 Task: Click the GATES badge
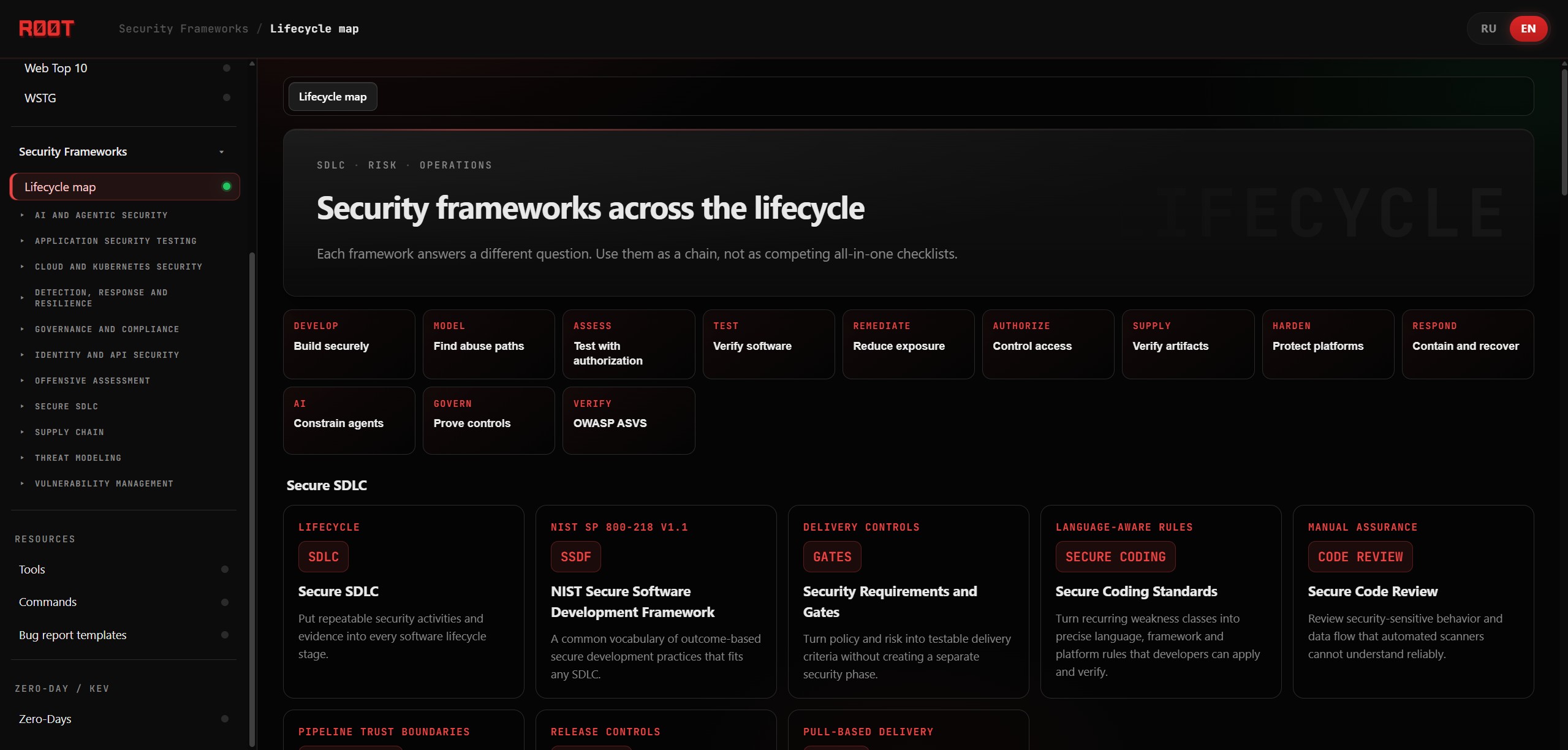click(x=832, y=557)
